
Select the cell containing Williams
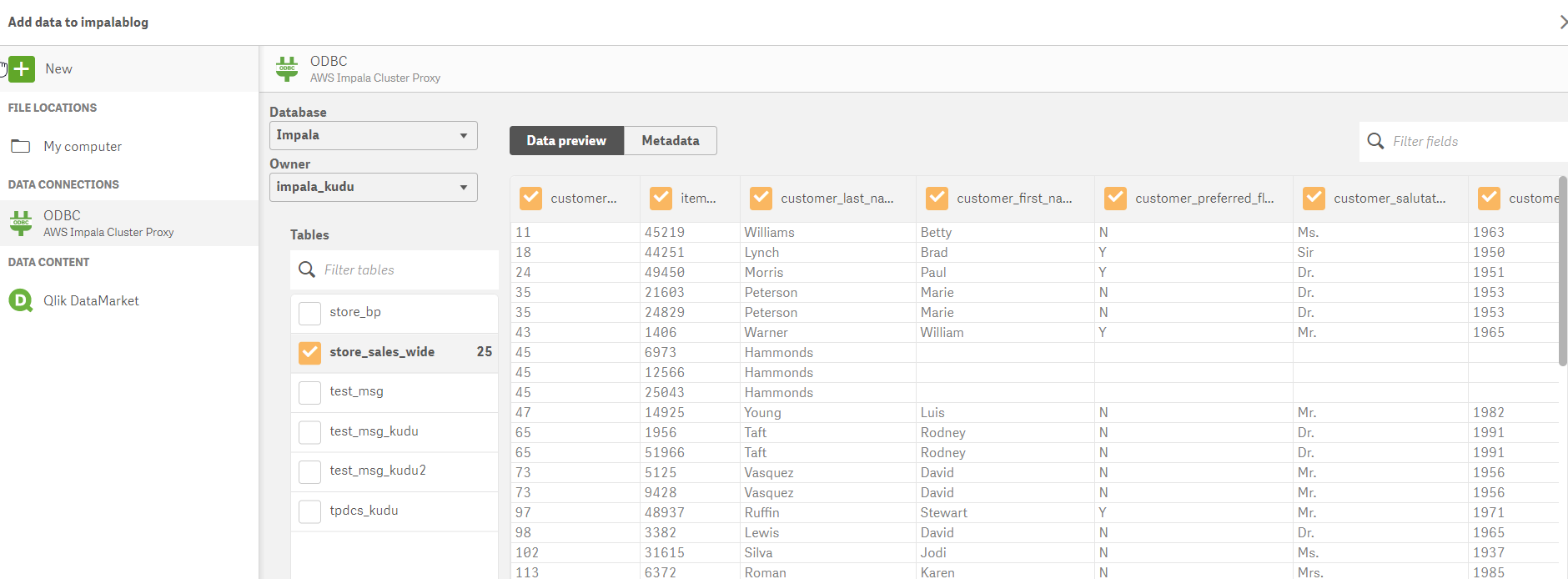770,233
